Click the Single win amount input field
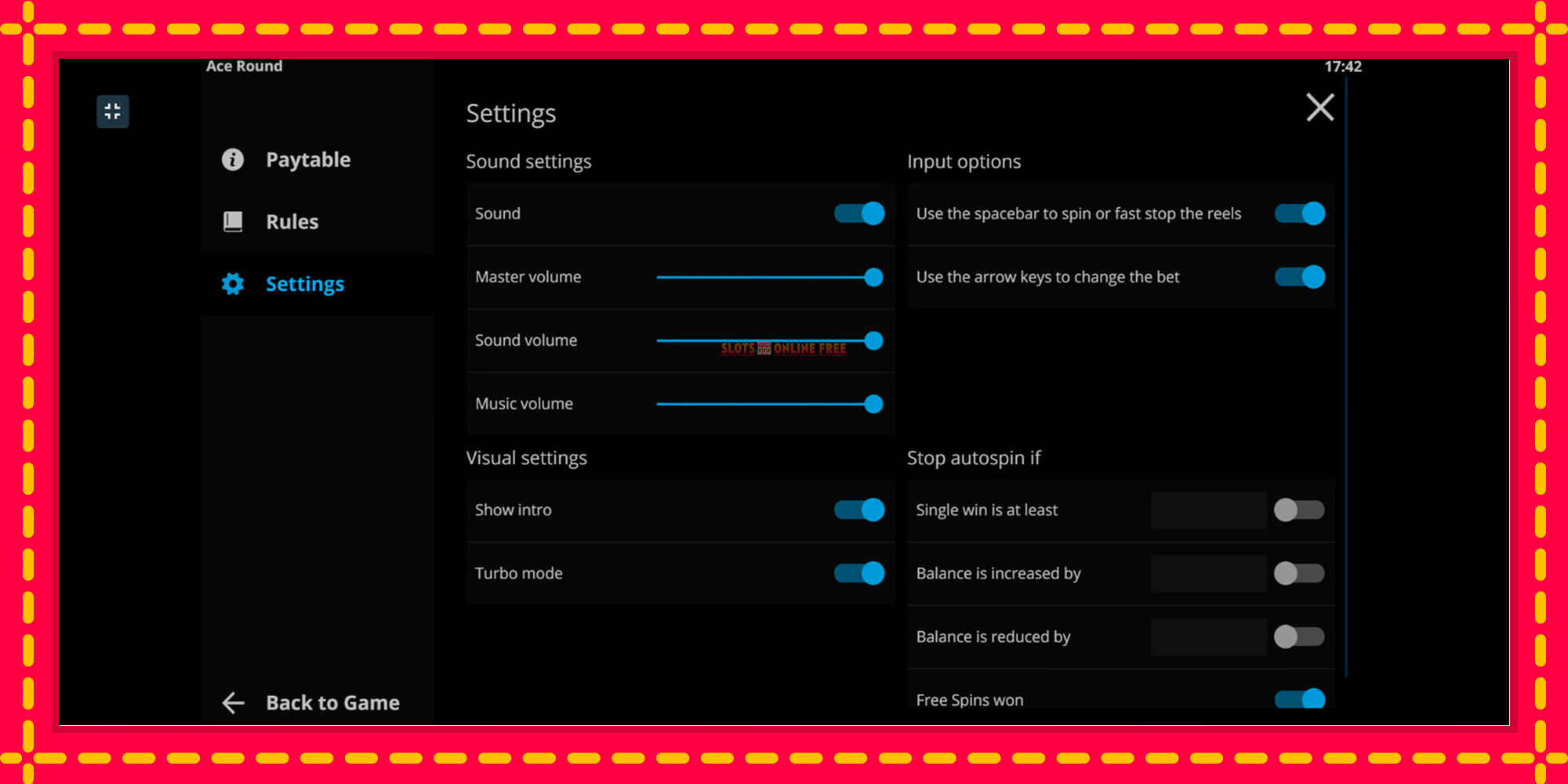The height and width of the screenshot is (784, 1568). coord(1208,510)
